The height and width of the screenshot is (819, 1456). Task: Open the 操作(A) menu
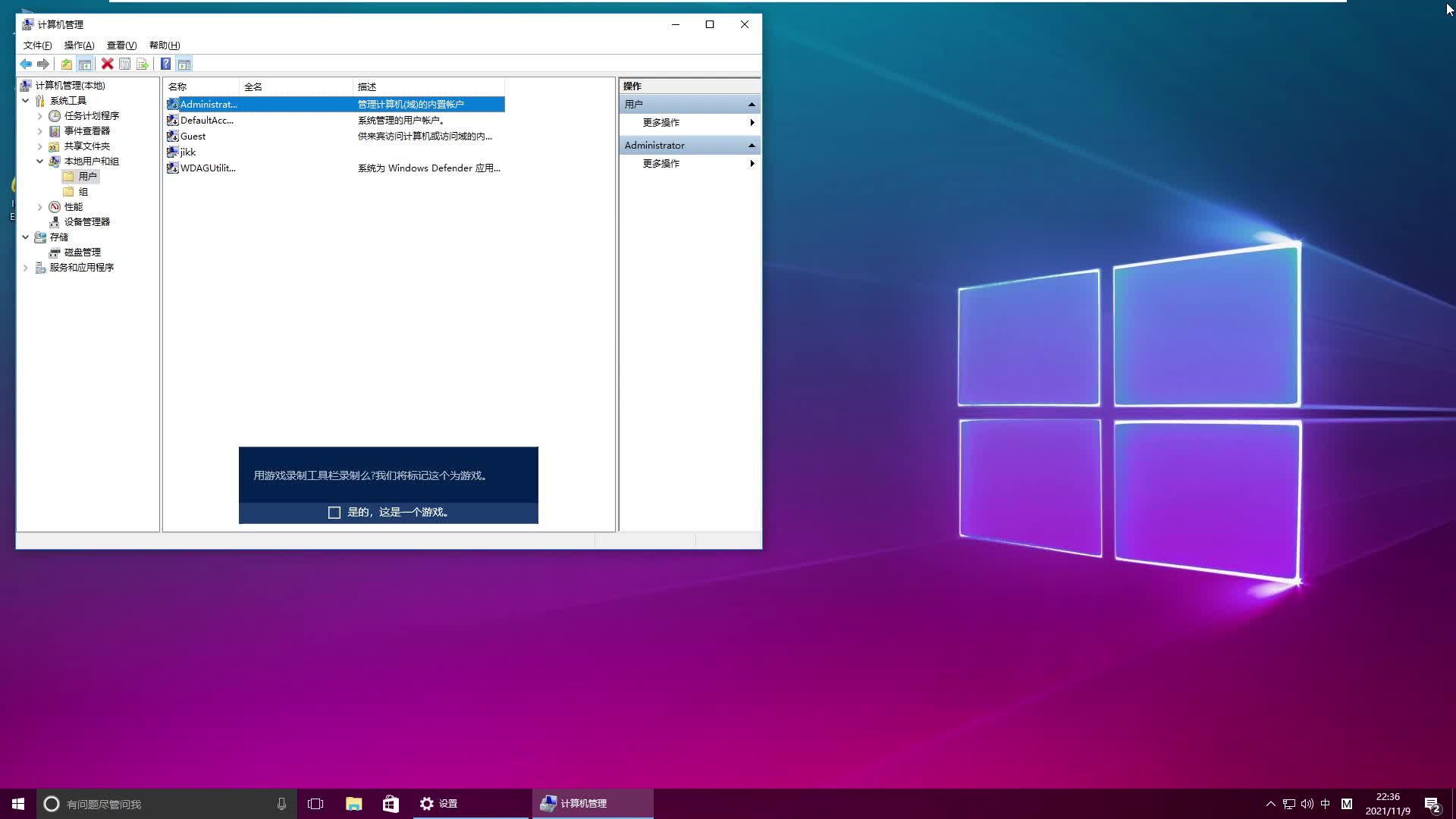pyautogui.click(x=78, y=45)
